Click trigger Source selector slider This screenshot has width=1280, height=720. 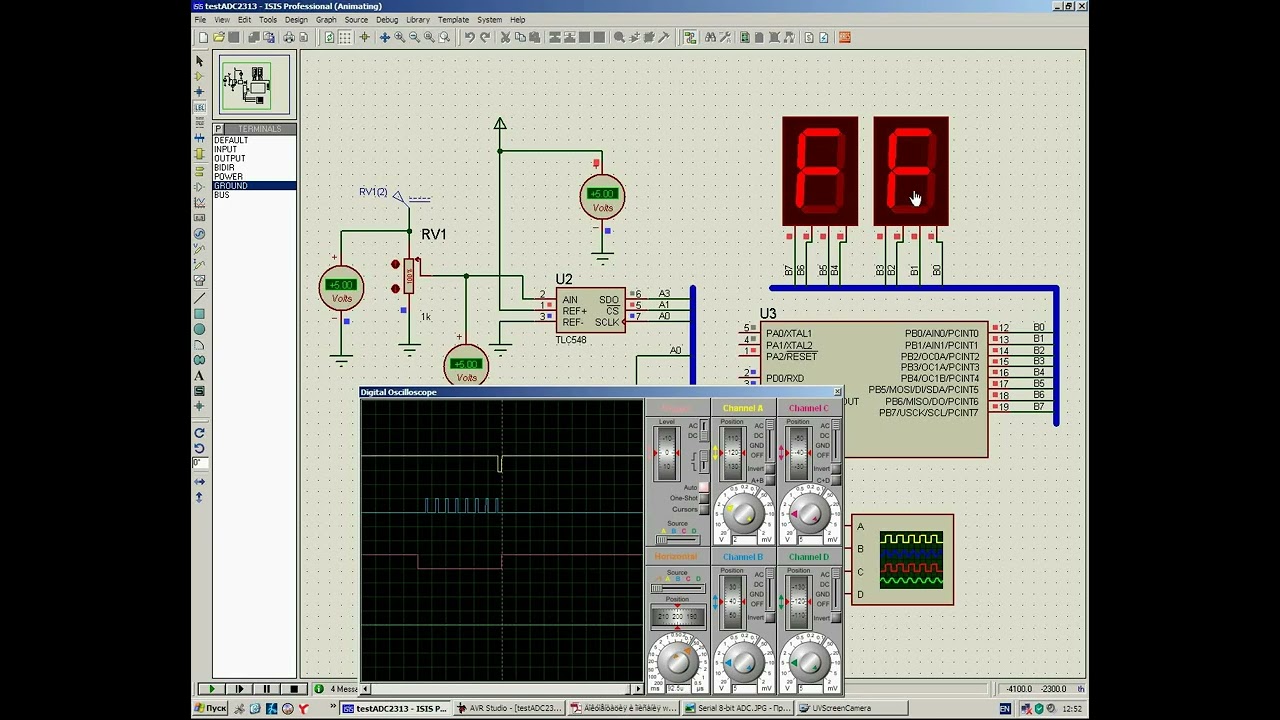pos(677,540)
